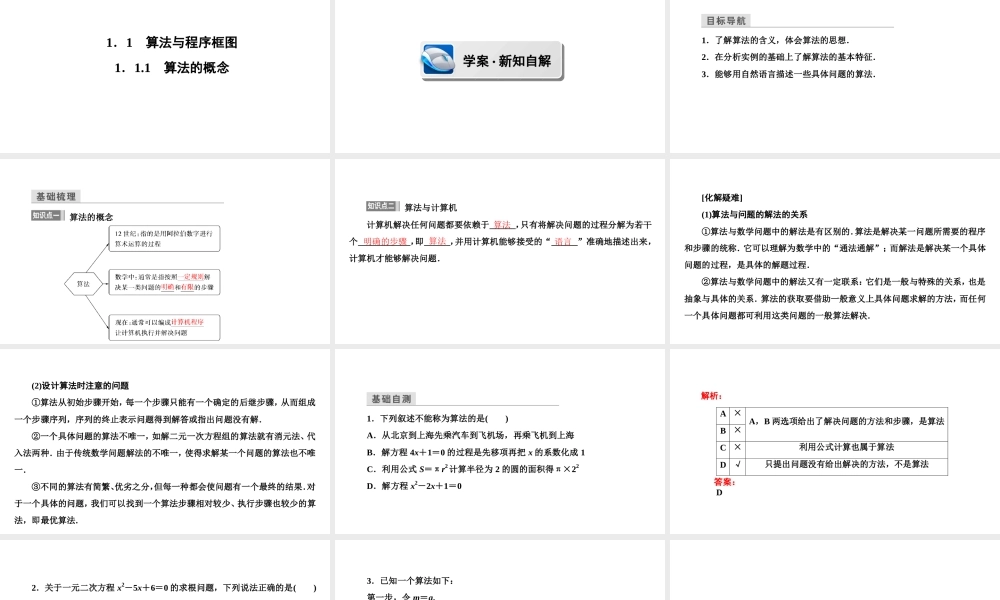Click the 知识点一 算法的概念 label icon
The width and height of the screenshot is (1000, 600).
[46, 214]
